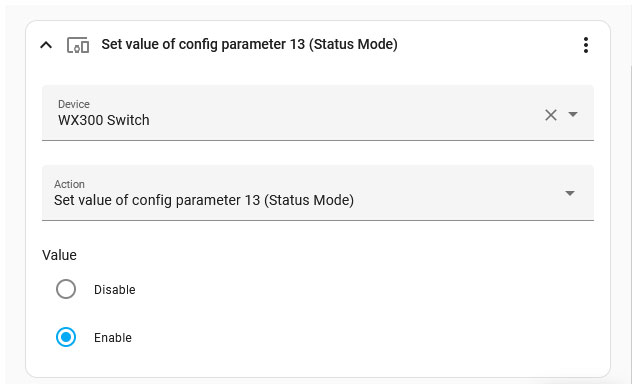Clear the WX300 Switch device selection
This screenshot has height=389, width=637.
pyautogui.click(x=551, y=115)
